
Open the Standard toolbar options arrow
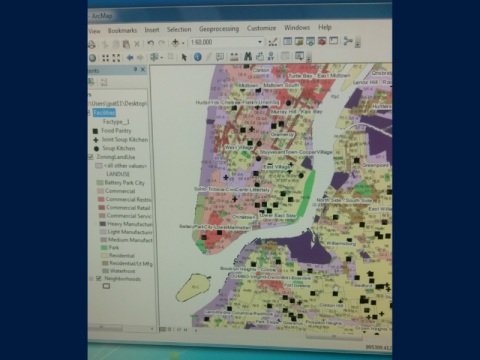[x=358, y=44]
